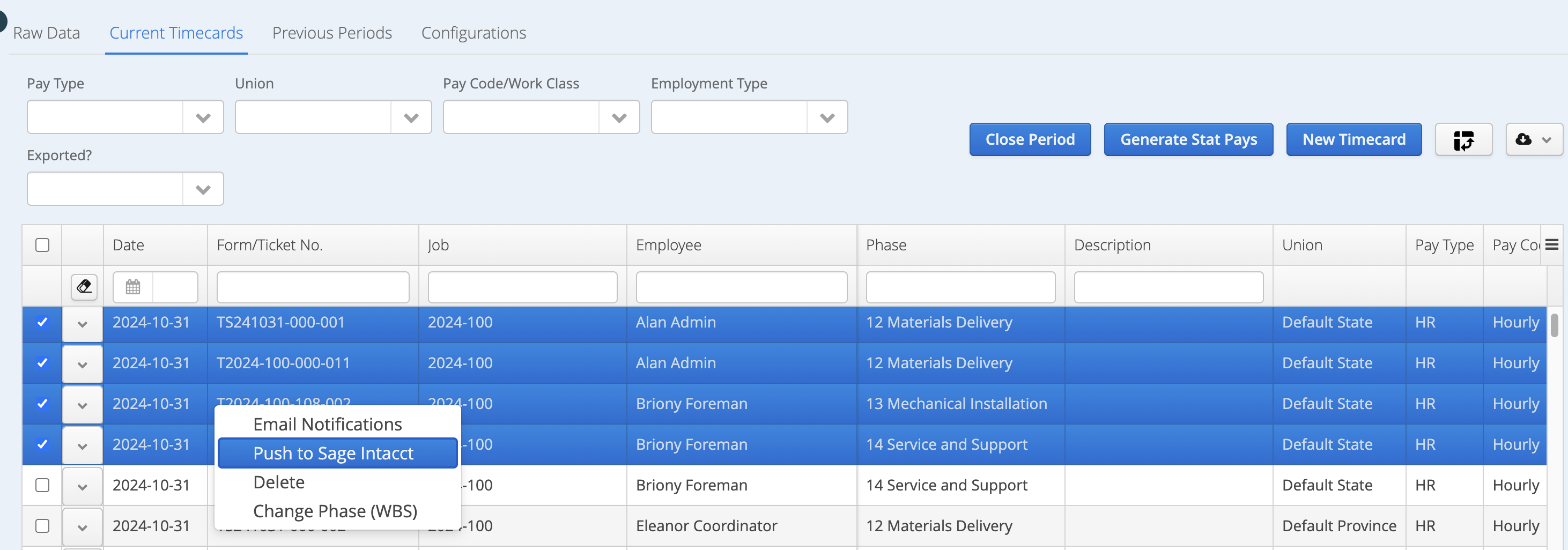Image resolution: width=1568 pixels, height=550 pixels.
Task: Open row menu for T2024-100-000-011
Action: coord(82,364)
